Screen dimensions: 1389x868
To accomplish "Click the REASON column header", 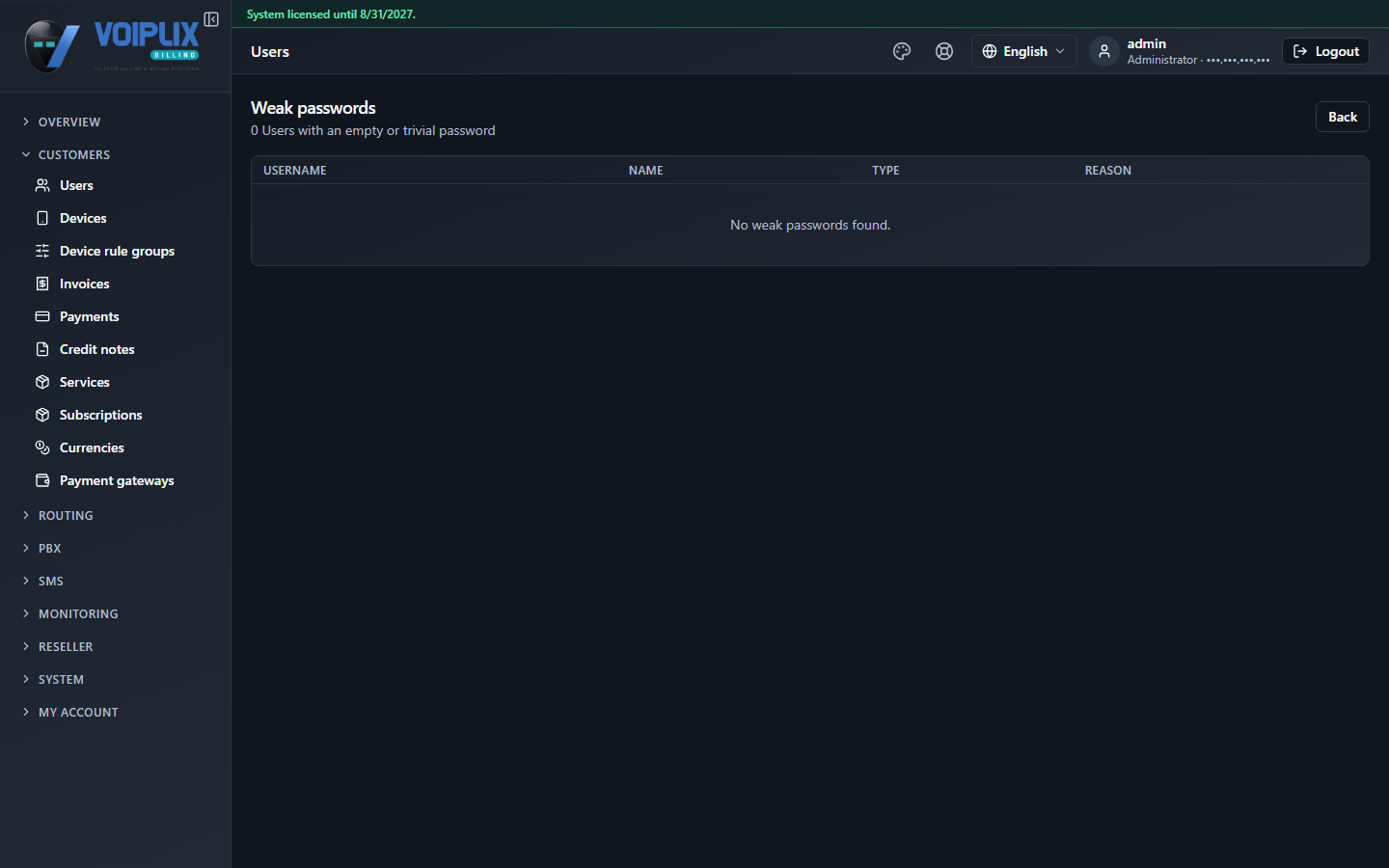I will (x=1107, y=171).
